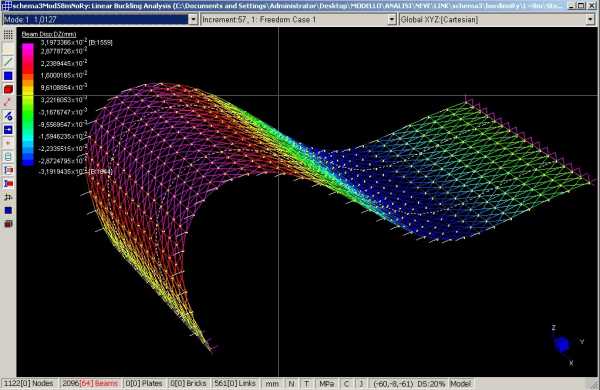Click the mm length unit indicator
600x390 pixels.
[272, 383]
